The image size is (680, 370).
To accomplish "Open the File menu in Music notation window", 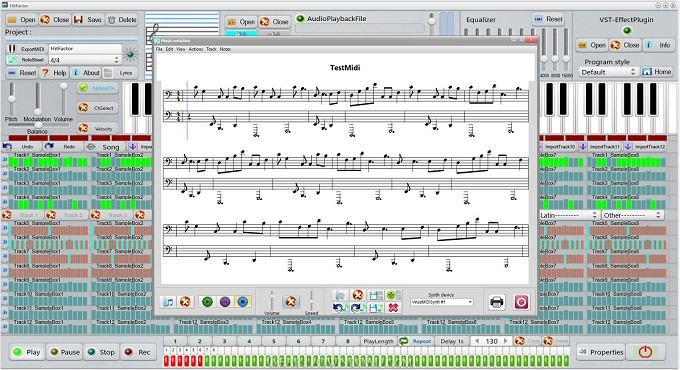I will [x=159, y=49].
